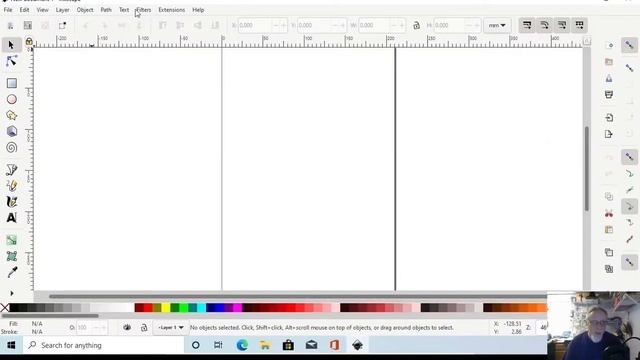Viewport: 640px width, 360px height.
Task: Open the Path menu
Action: click(106, 10)
